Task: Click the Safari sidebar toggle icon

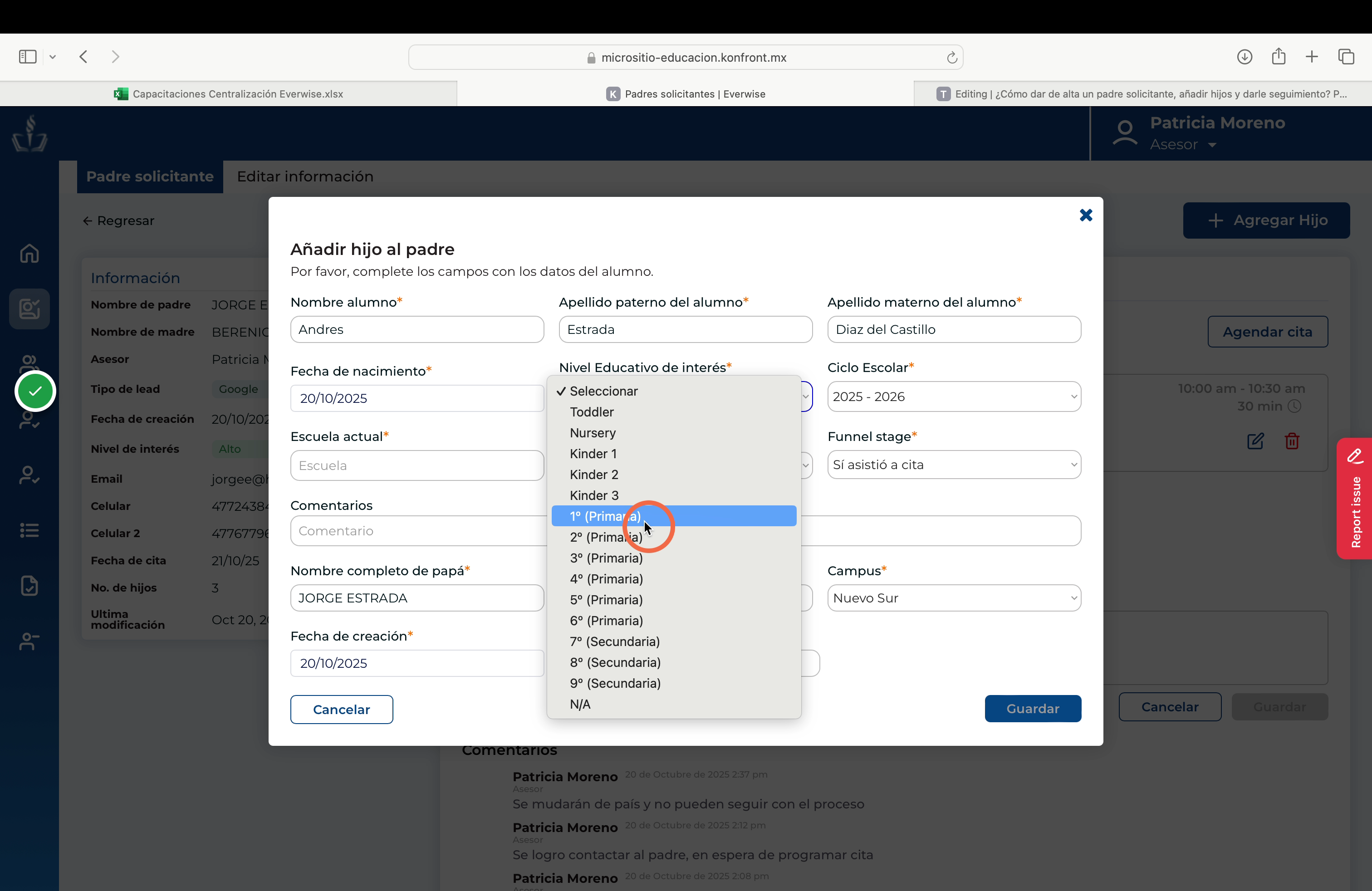Action: tap(28, 56)
